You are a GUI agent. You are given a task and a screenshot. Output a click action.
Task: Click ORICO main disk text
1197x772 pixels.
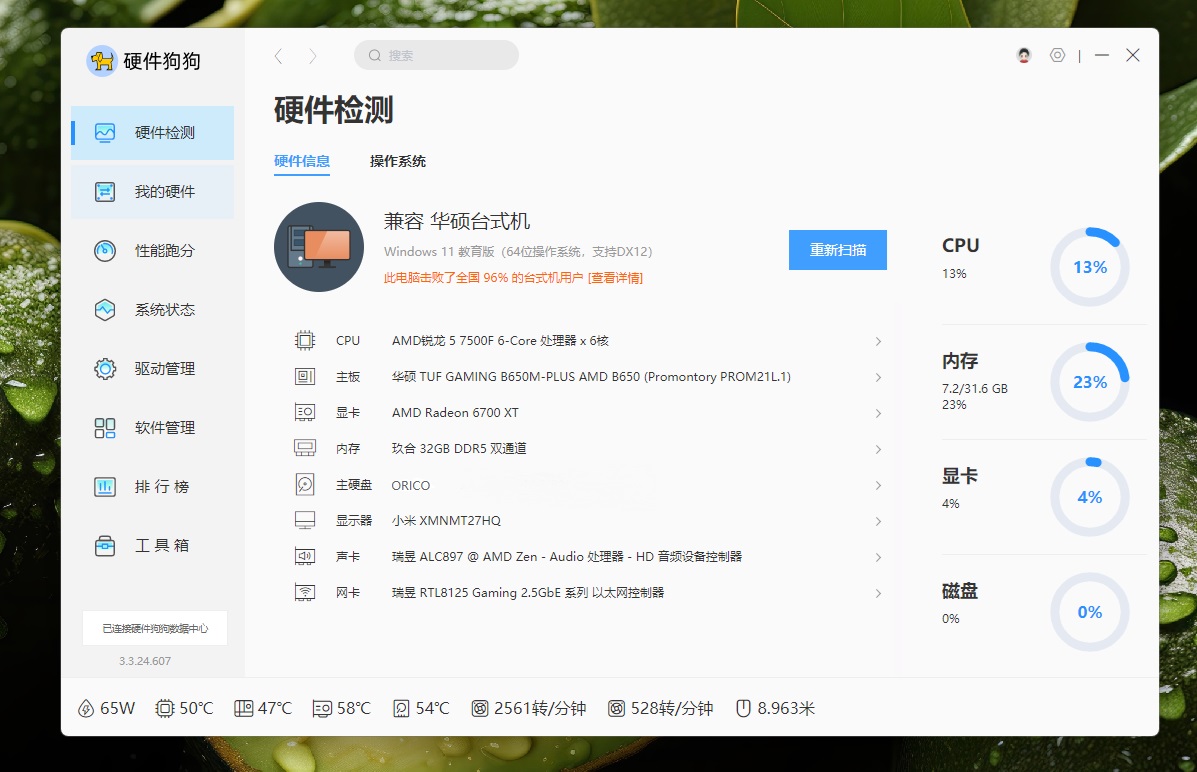(411, 486)
